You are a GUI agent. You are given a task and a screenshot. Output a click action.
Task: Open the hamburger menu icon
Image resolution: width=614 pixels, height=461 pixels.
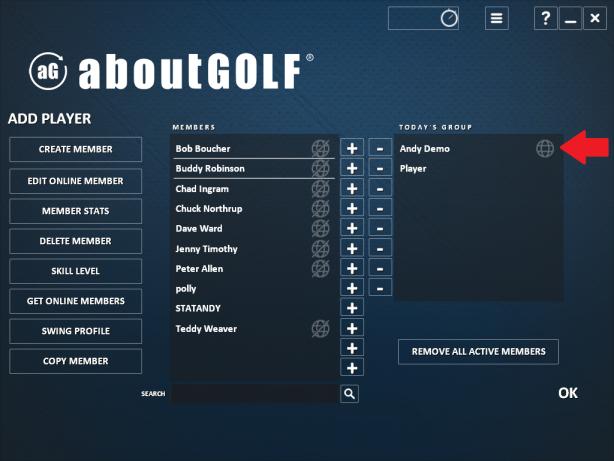point(497,18)
